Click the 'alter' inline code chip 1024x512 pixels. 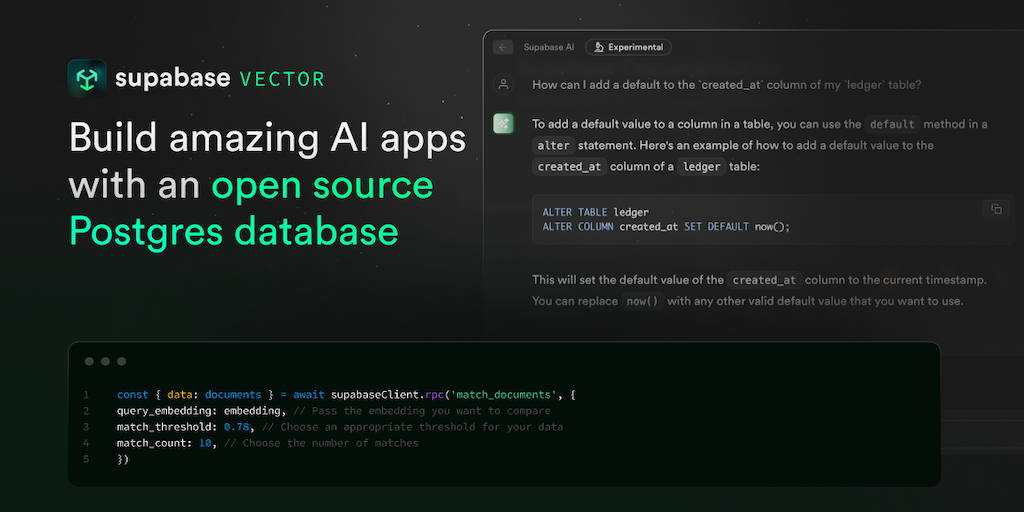pos(553,146)
